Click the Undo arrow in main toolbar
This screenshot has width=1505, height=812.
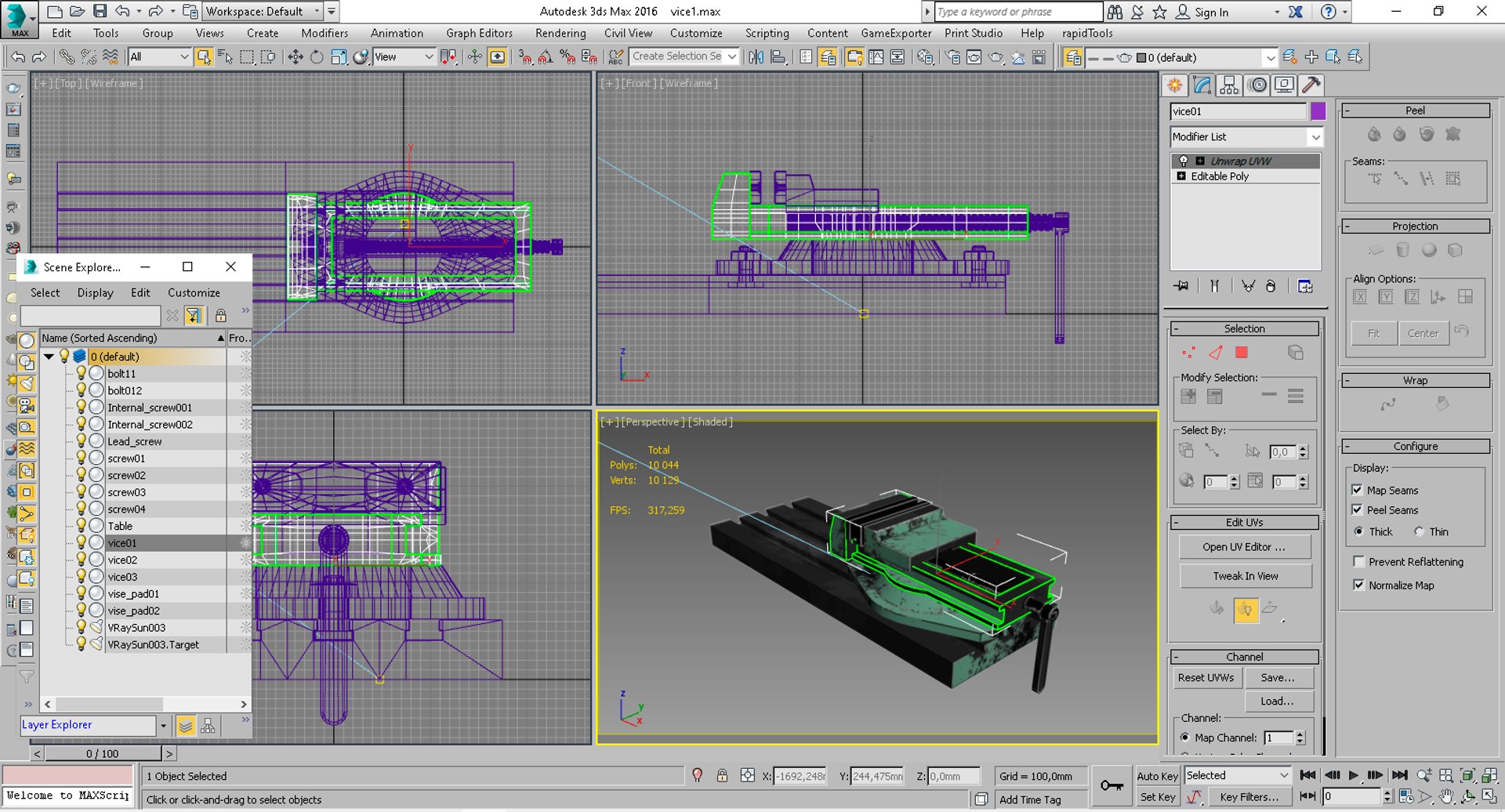18,57
